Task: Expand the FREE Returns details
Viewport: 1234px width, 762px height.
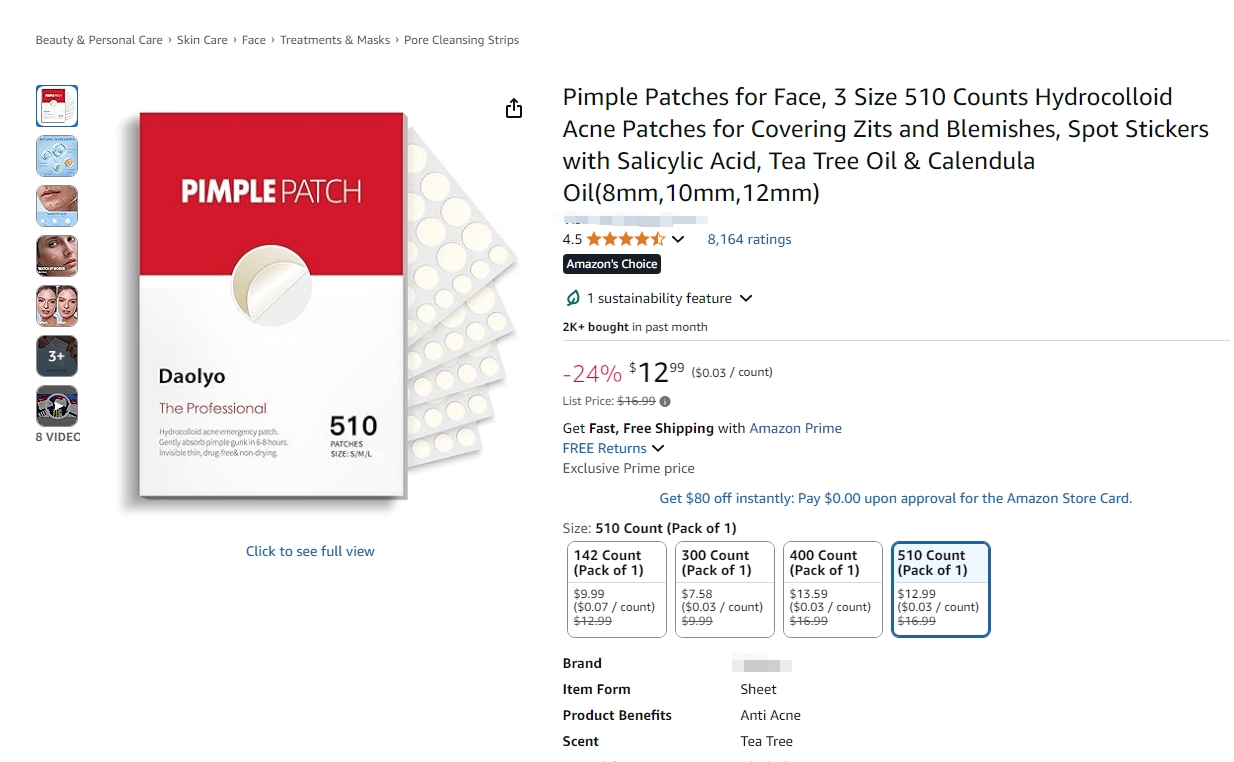Action: point(658,448)
